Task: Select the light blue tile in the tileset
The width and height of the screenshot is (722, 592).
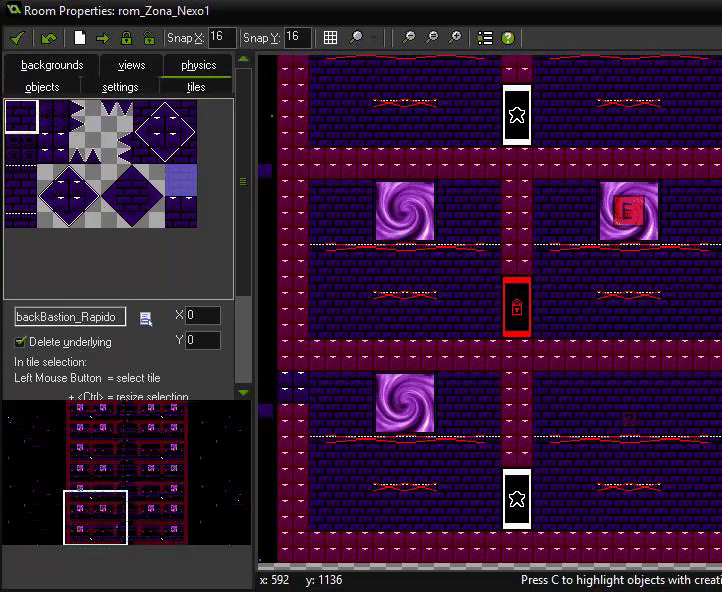Action: tap(181, 180)
